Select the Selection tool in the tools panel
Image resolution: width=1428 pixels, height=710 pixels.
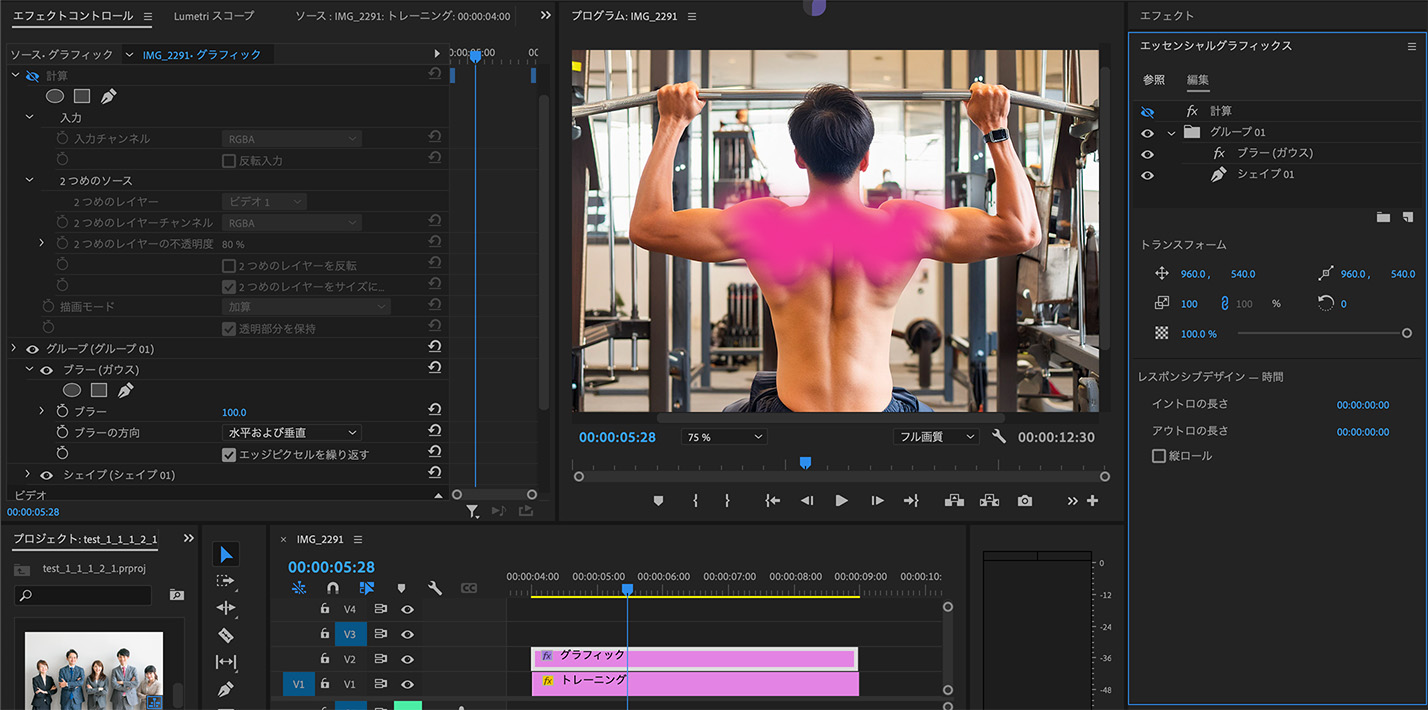[225, 553]
